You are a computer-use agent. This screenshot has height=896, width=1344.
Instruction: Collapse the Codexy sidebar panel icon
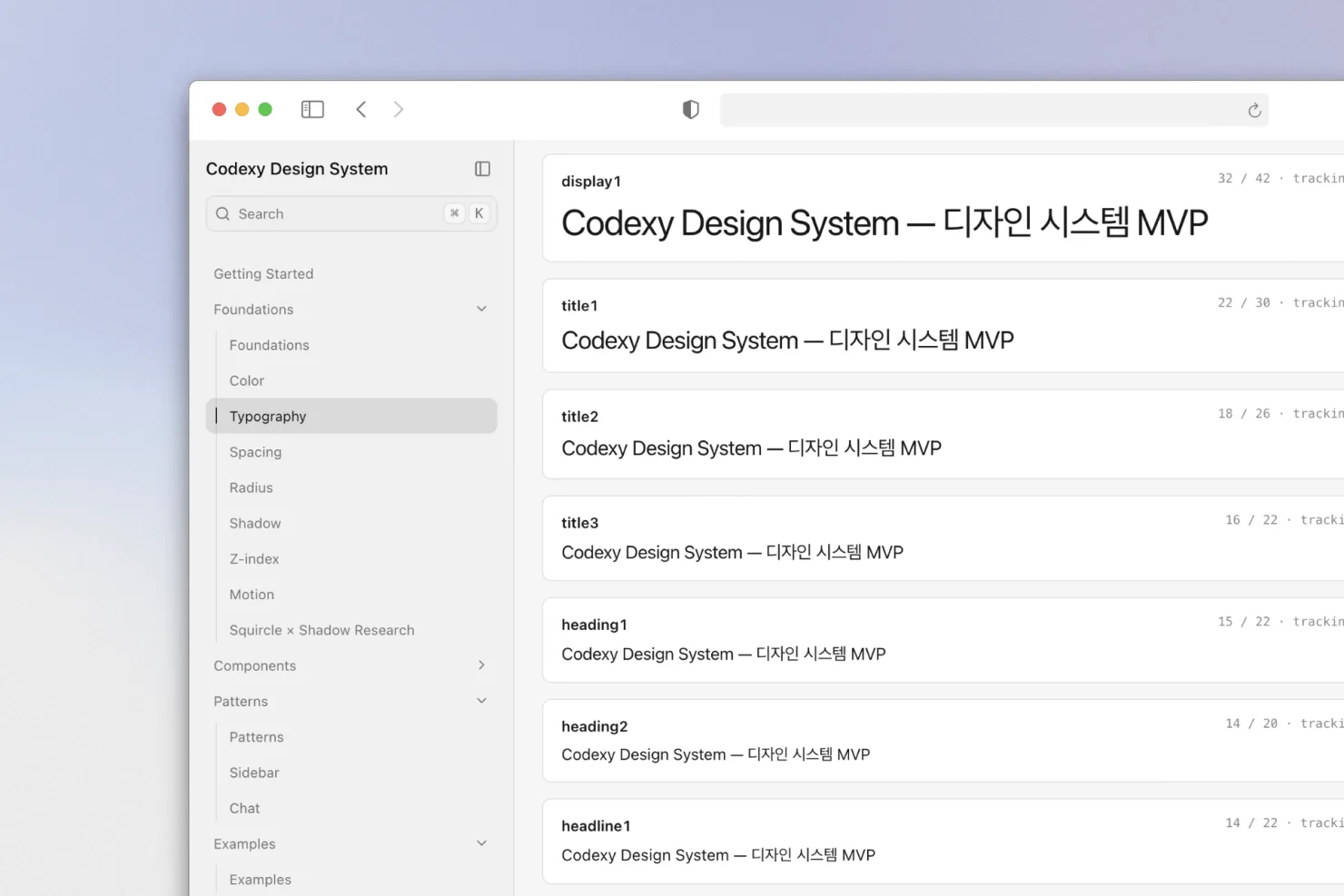[x=482, y=169]
